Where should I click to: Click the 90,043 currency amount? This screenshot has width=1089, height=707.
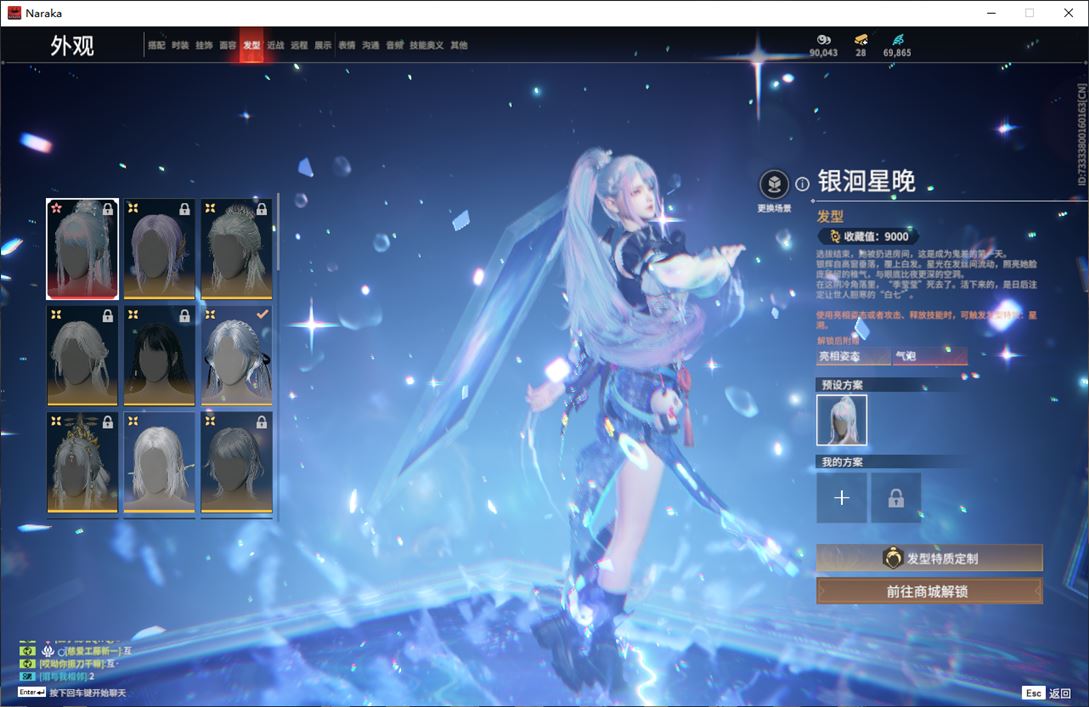tap(824, 53)
